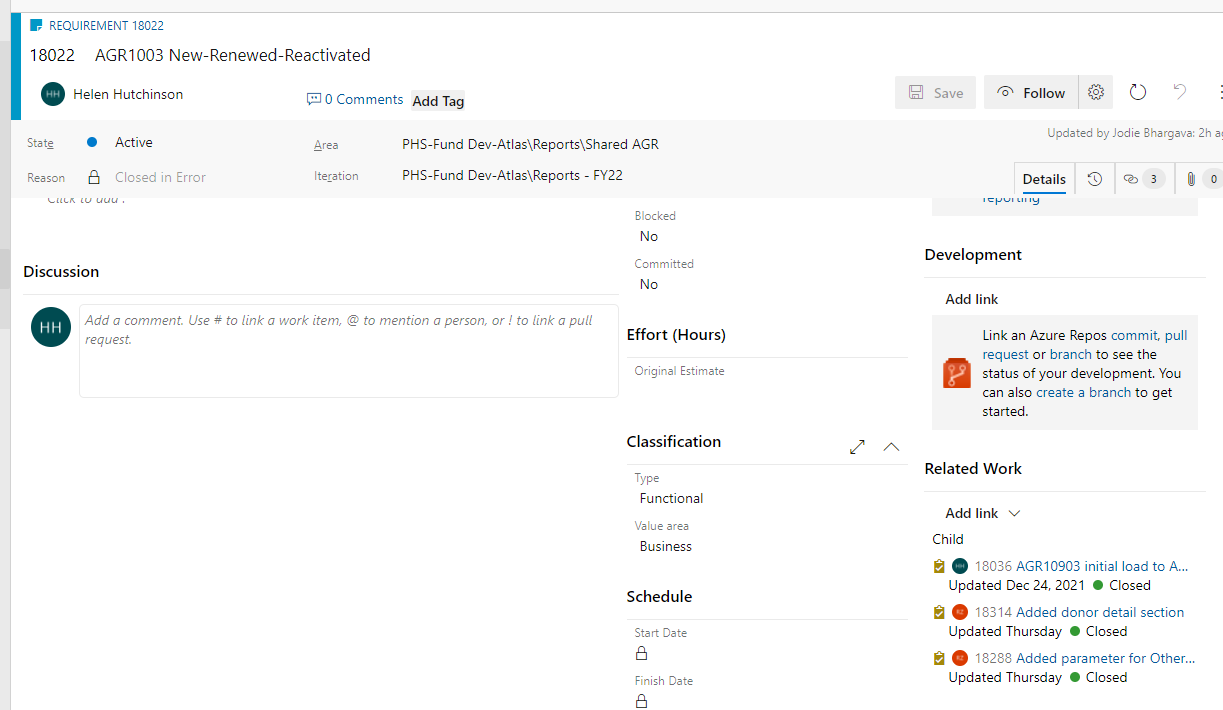Click the Original Estimate field
This screenshot has height=710, width=1223.
pos(766,390)
